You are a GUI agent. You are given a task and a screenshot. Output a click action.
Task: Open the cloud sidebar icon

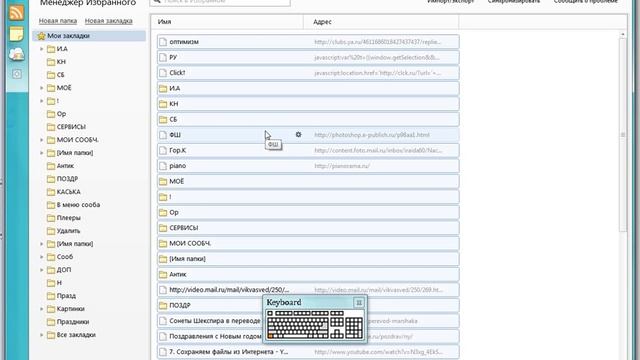pos(17,54)
